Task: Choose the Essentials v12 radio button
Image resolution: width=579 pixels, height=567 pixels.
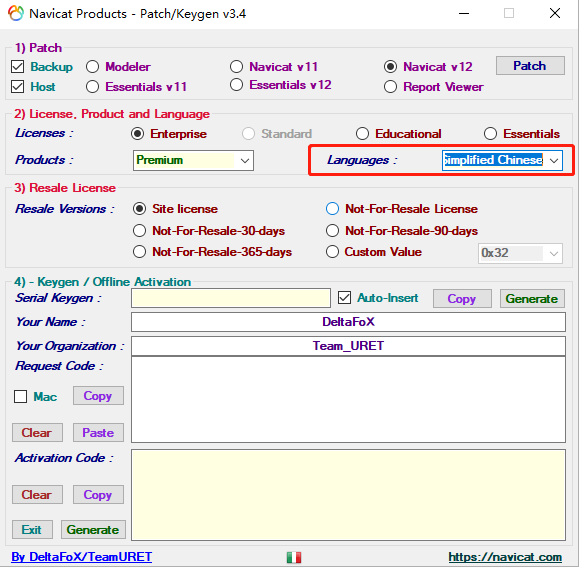Action: point(236,85)
